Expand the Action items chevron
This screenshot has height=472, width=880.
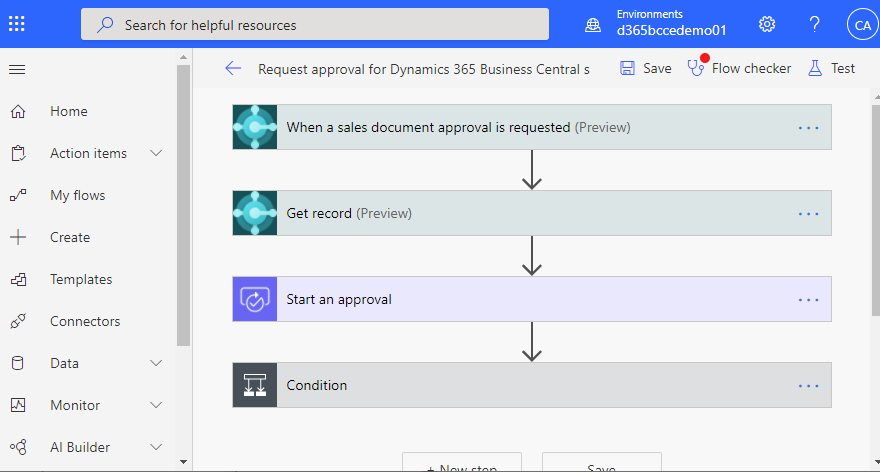click(156, 153)
